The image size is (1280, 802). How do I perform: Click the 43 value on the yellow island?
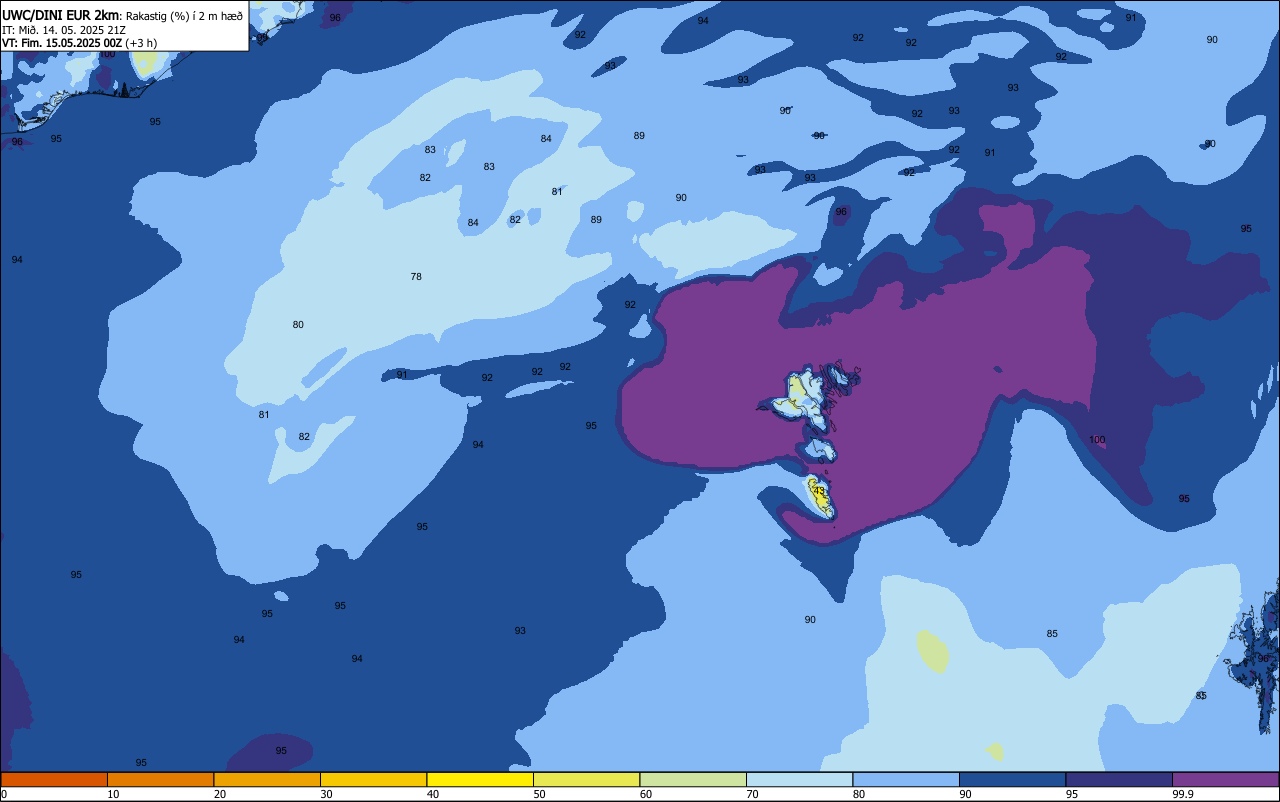pyautogui.click(x=819, y=491)
